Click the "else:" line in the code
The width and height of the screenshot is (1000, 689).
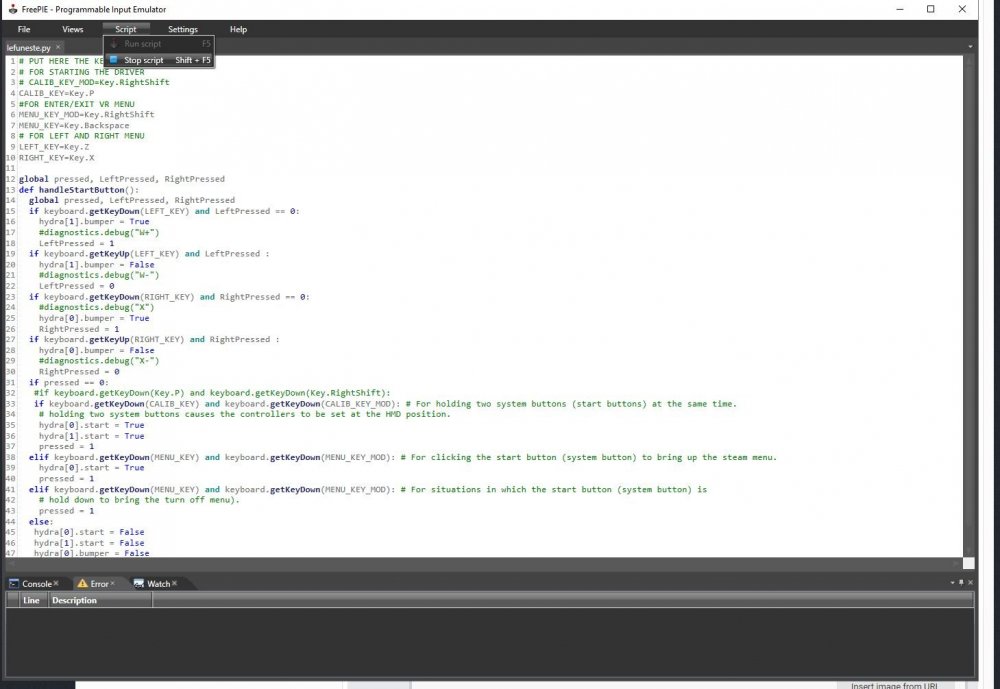pyautogui.click(x=41, y=522)
